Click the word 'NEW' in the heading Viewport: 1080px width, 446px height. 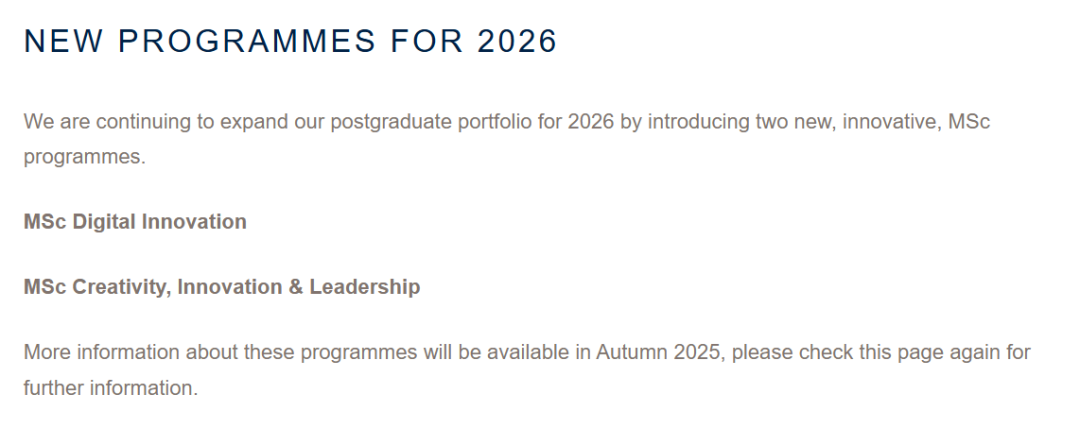pos(60,42)
